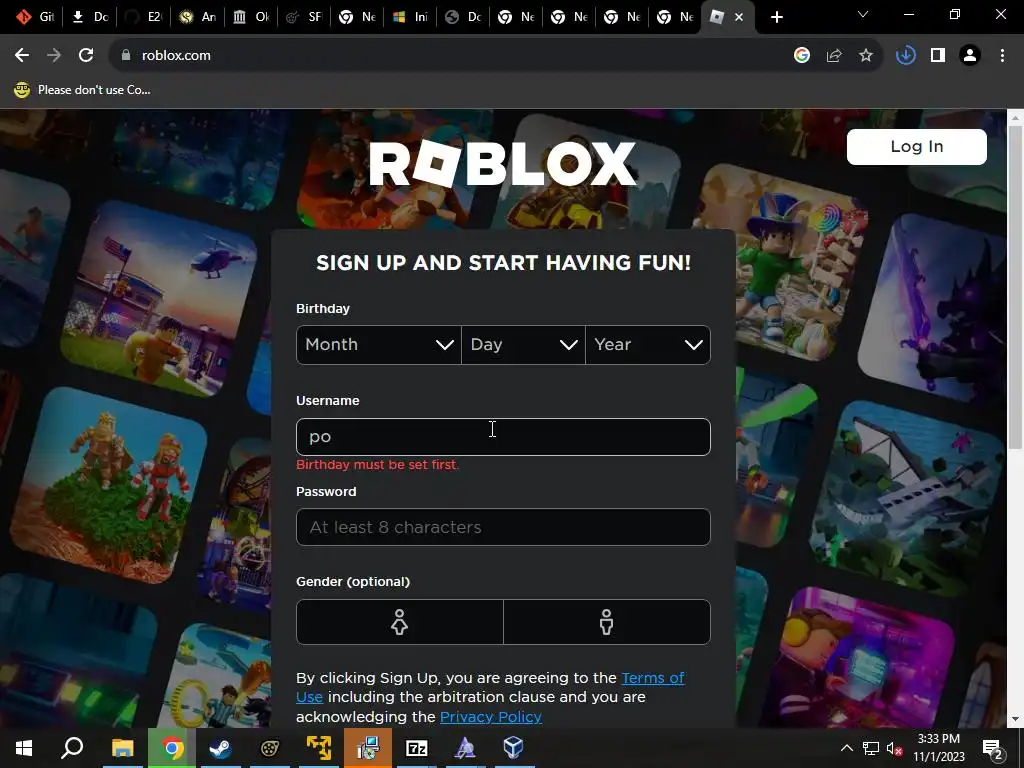The height and width of the screenshot is (768, 1024).
Task: Click the Log In button
Action: (x=916, y=146)
